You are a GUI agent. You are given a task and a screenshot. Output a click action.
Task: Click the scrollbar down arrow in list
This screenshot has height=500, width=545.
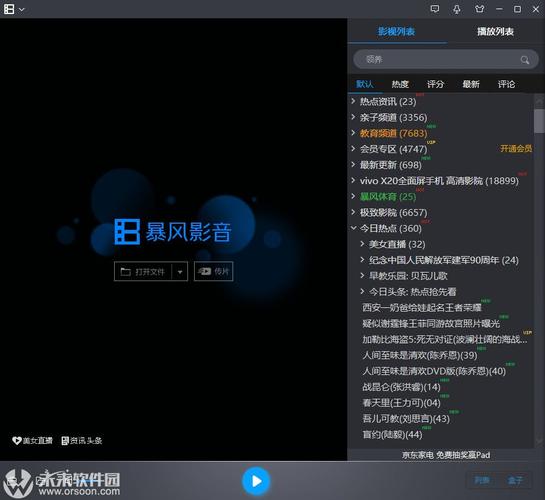click(539, 442)
